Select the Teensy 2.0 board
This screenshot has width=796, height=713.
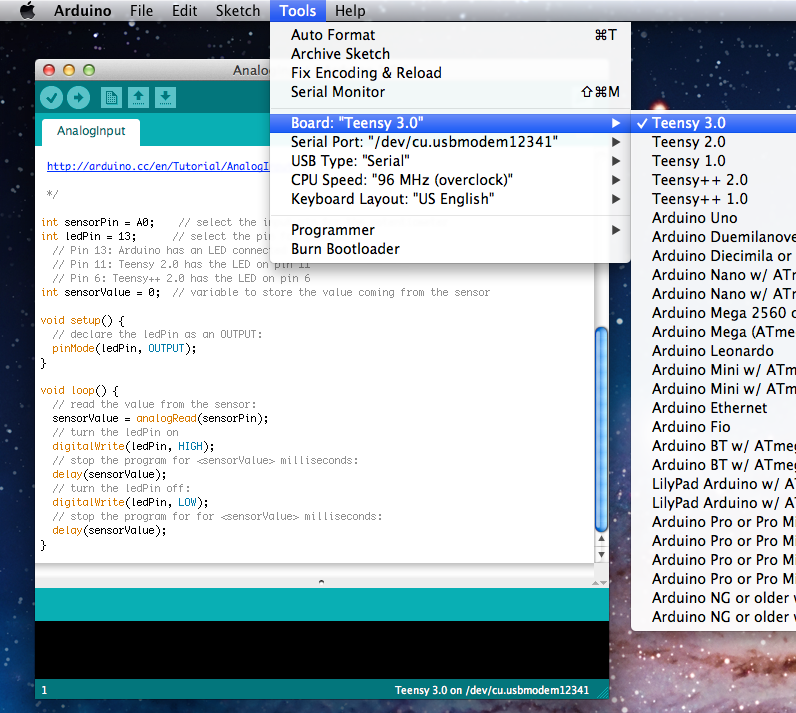713,142
